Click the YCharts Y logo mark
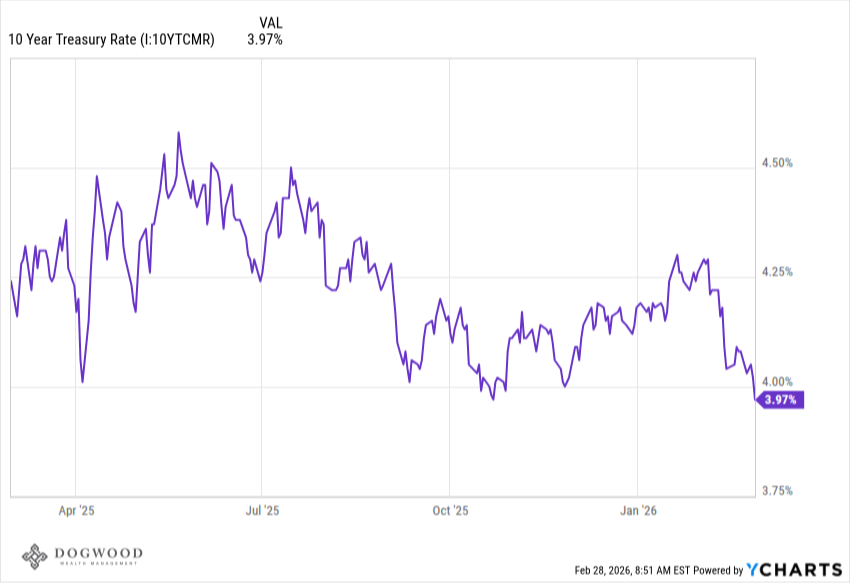 (x=754, y=569)
